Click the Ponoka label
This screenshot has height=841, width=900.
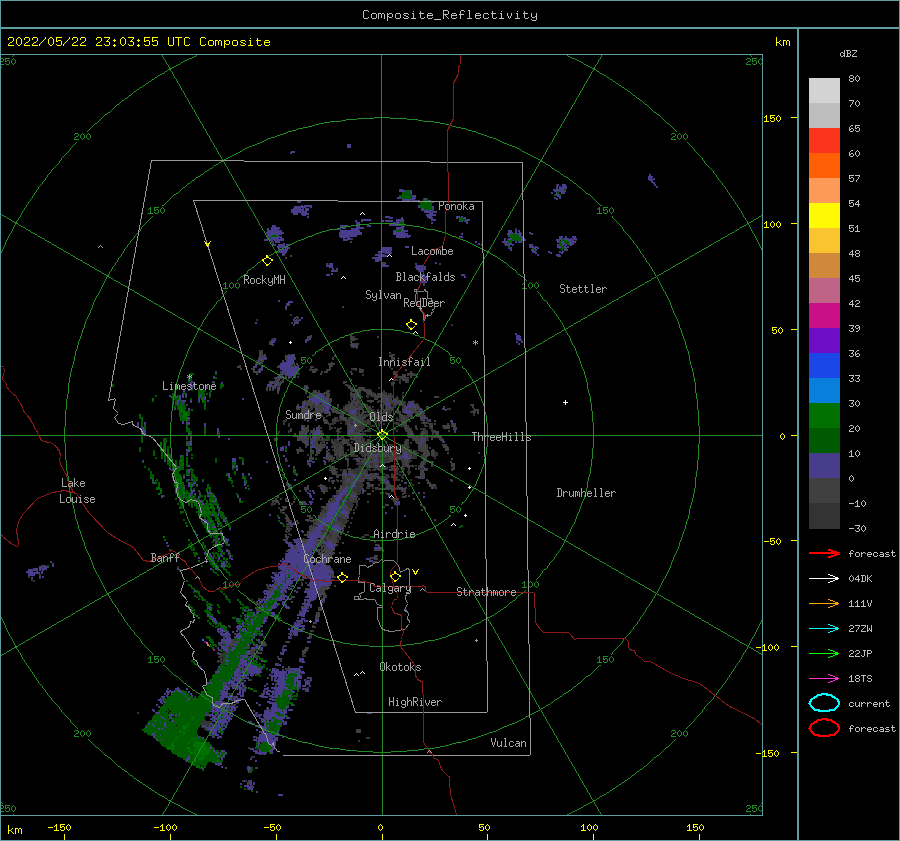(456, 206)
